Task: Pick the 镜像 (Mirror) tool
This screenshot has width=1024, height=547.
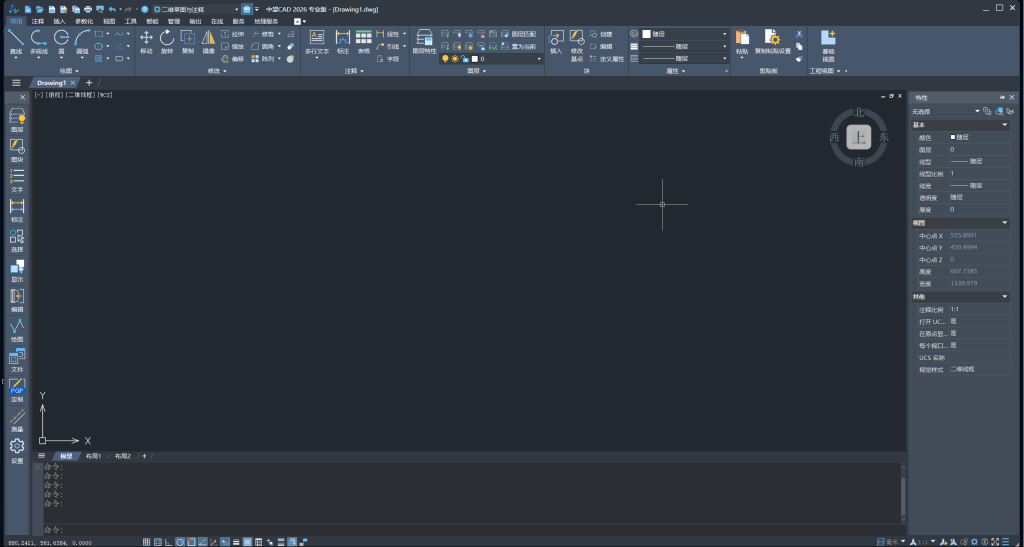Action: pyautogui.click(x=208, y=40)
